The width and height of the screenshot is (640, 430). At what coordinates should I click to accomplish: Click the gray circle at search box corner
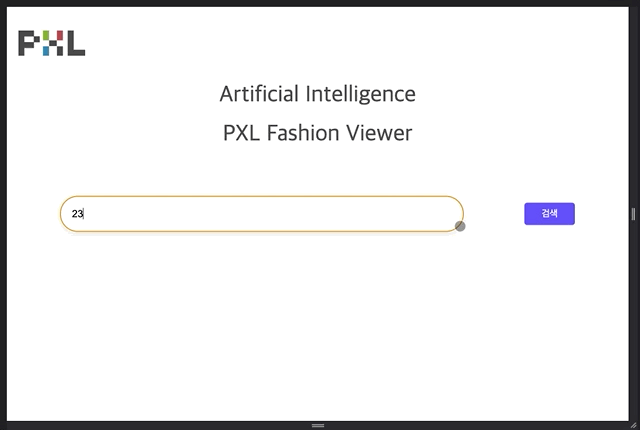click(x=460, y=226)
